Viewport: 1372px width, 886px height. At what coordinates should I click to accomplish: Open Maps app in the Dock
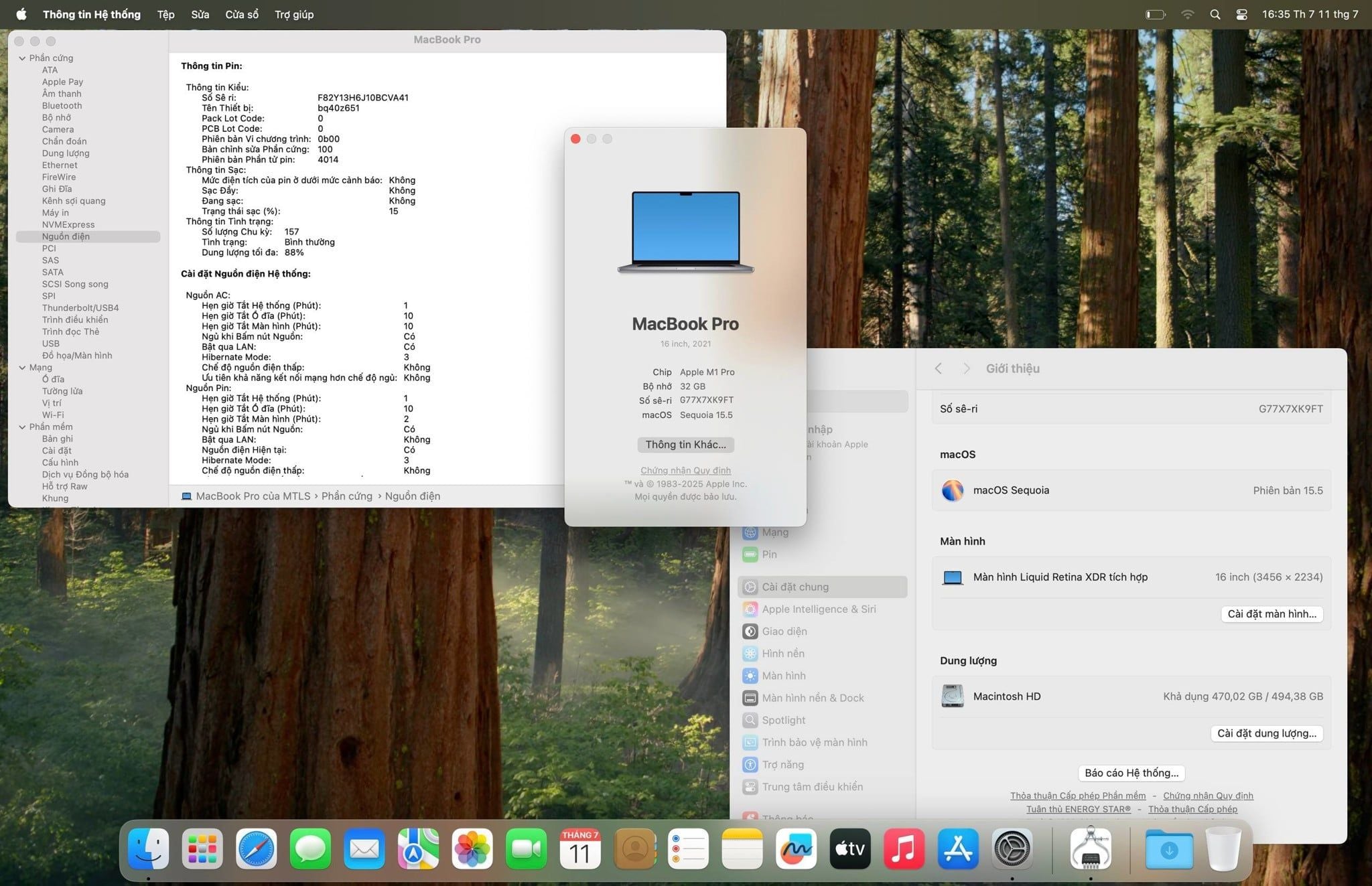click(418, 848)
